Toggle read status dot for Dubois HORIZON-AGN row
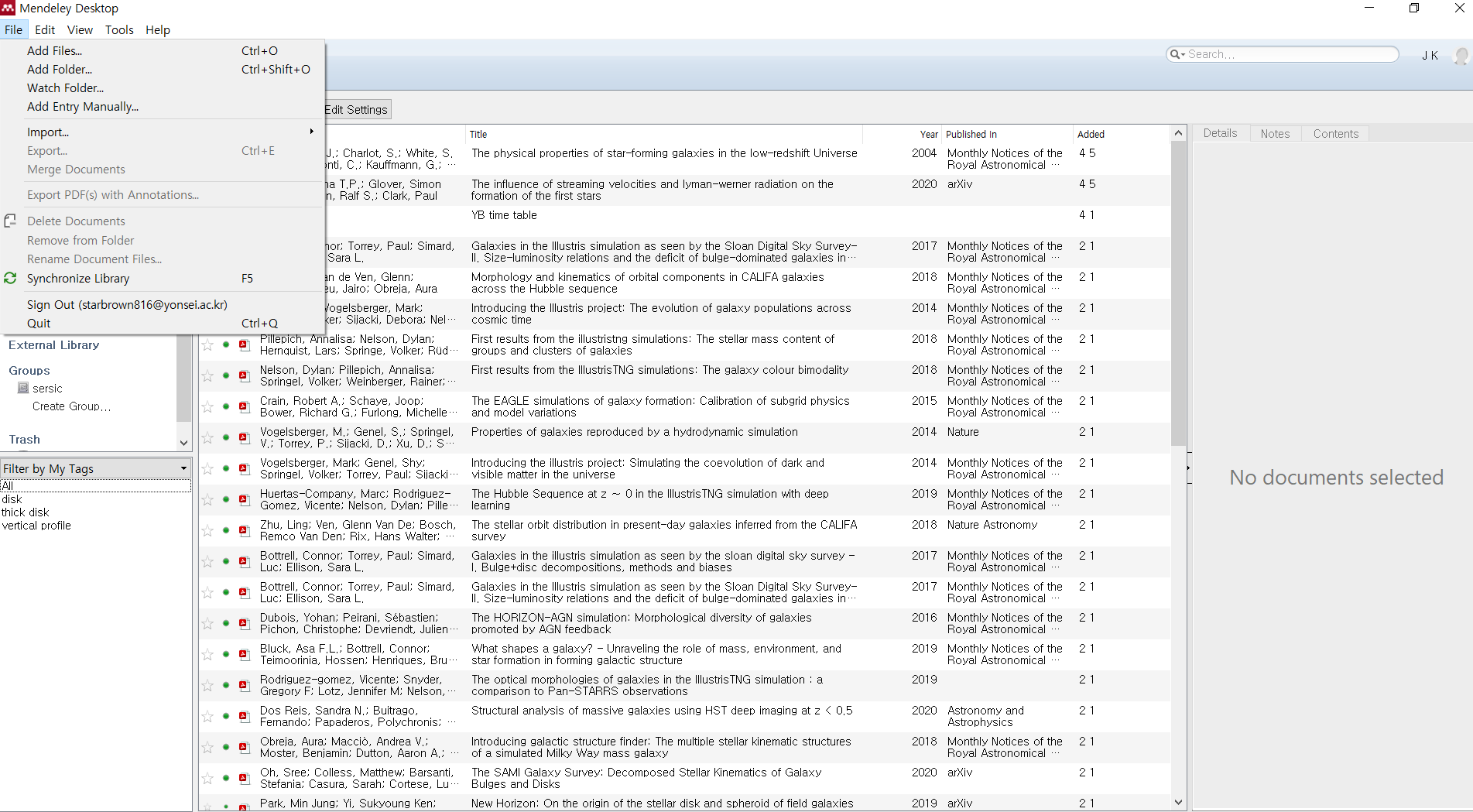Image resolution: width=1473 pixels, height=812 pixels. coord(226,623)
